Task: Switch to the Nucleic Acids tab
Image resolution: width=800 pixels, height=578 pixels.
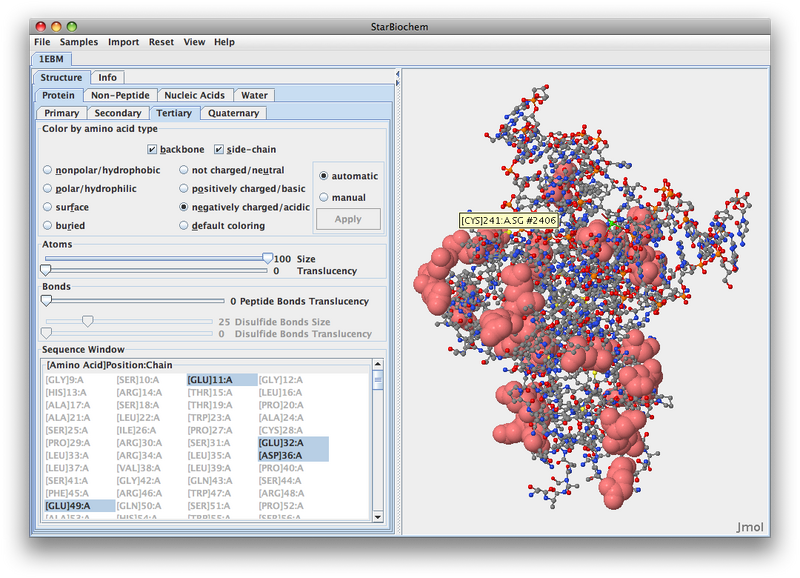Action: pyautogui.click(x=193, y=95)
